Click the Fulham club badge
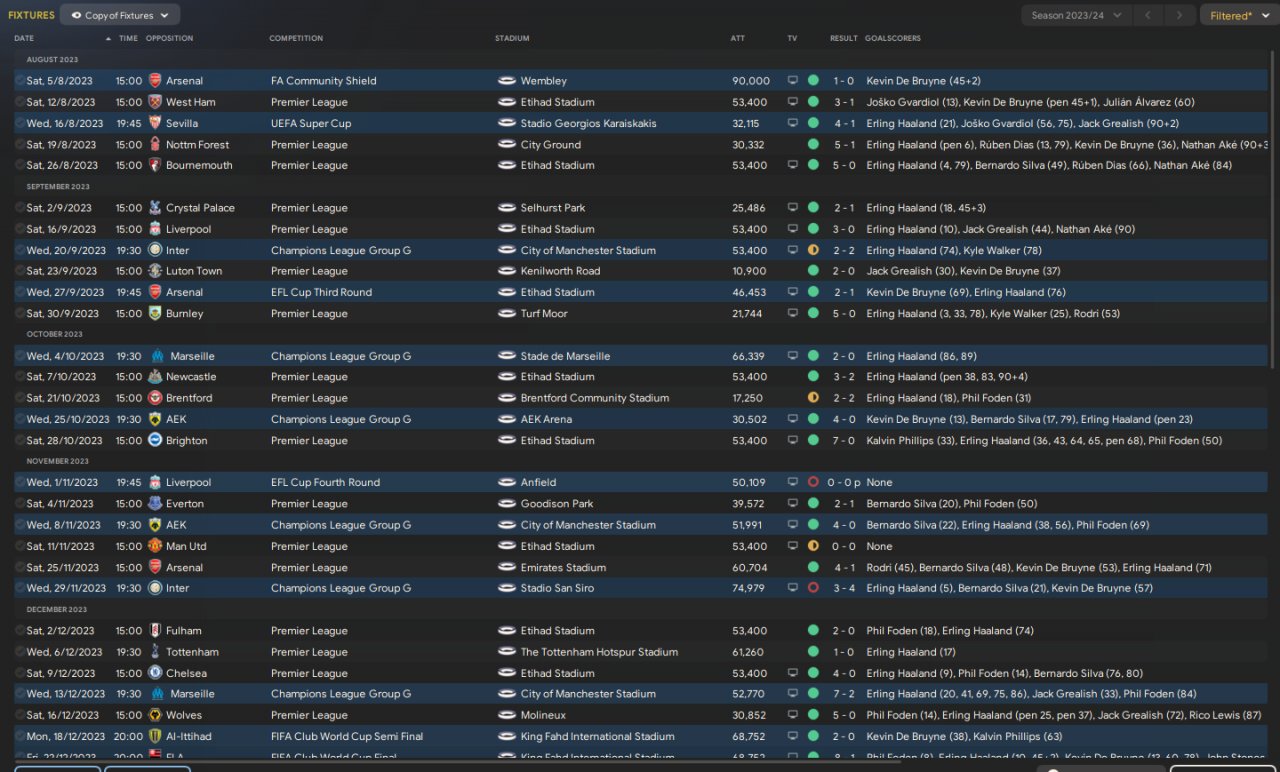The width and height of the screenshot is (1280, 772). pos(155,631)
